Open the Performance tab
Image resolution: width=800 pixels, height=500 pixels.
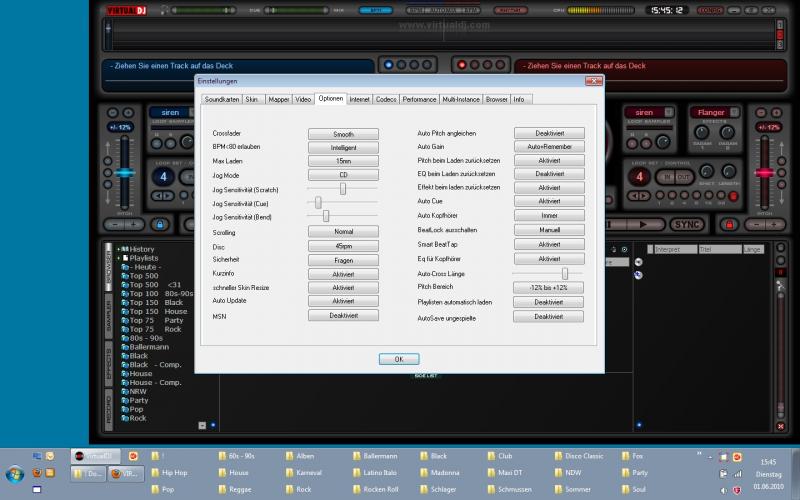tap(419, 99)
